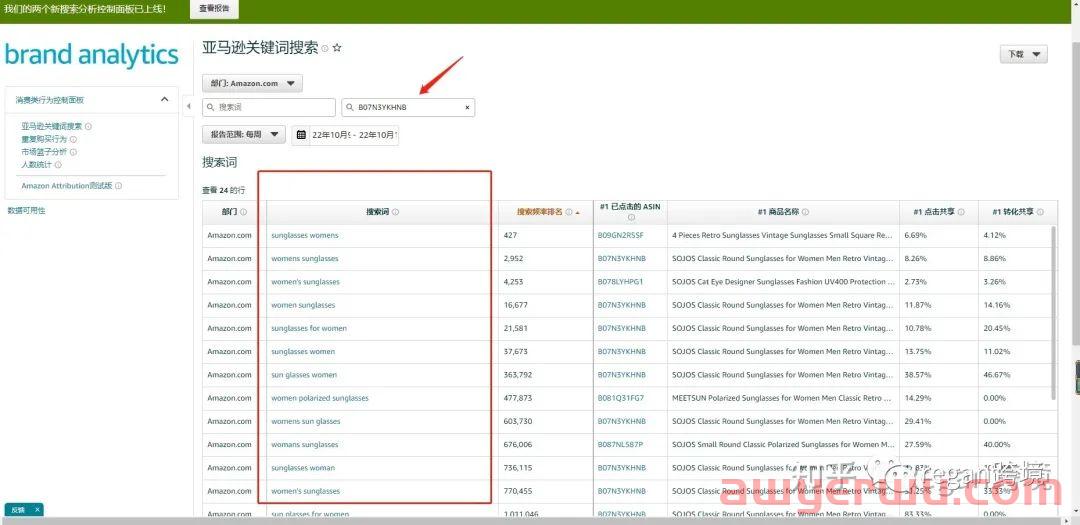Click info icon next to sidebar 亚马逊关键词搜索 link
The height and width of the screenshot is (525, 1080).
[x=89, y=126]
